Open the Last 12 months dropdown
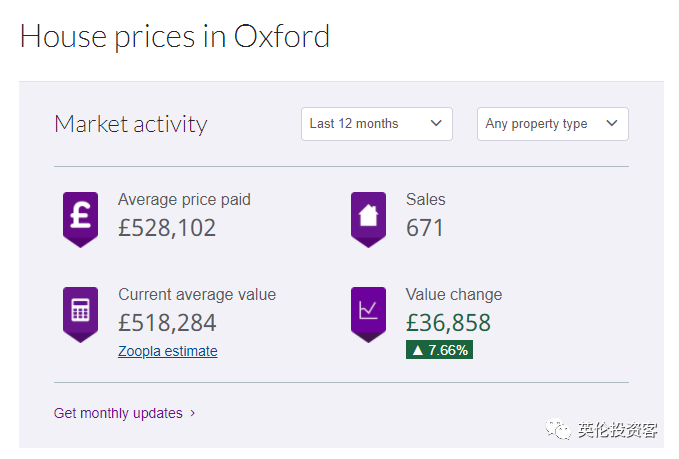 tap(376, 124)
